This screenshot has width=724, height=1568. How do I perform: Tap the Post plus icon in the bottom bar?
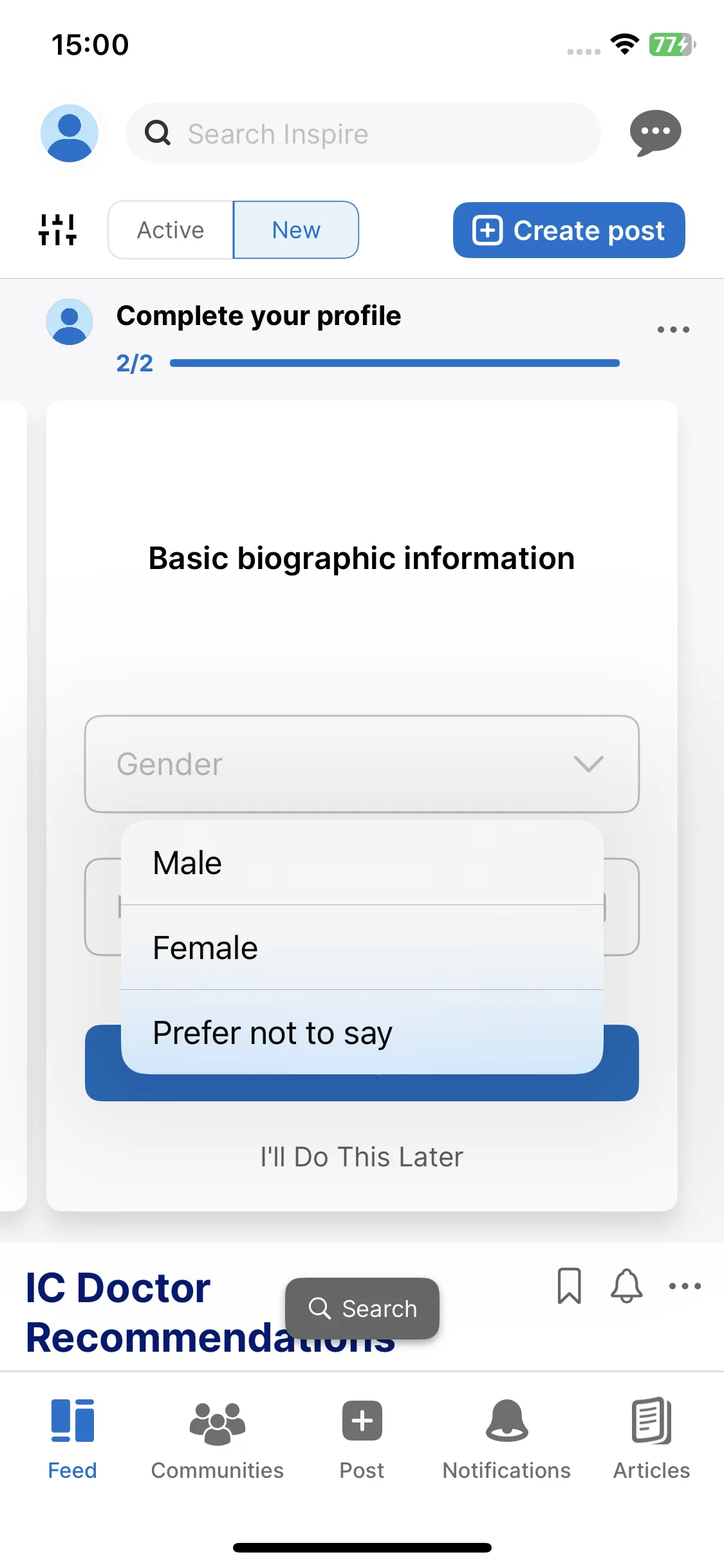(362, 1421)
